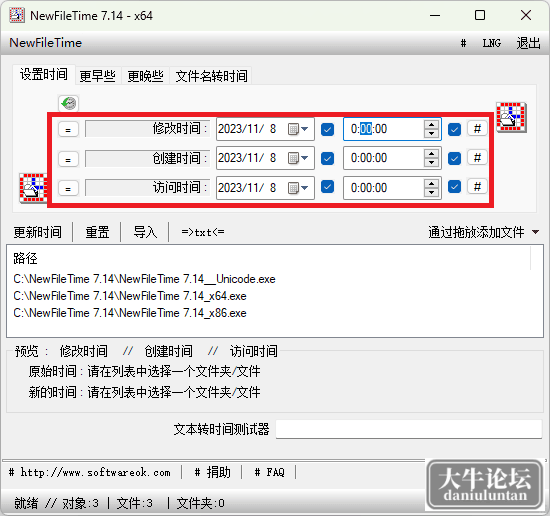Open the LNG language menu
Viewport: 550px width, 516px height.
point(492,43)
